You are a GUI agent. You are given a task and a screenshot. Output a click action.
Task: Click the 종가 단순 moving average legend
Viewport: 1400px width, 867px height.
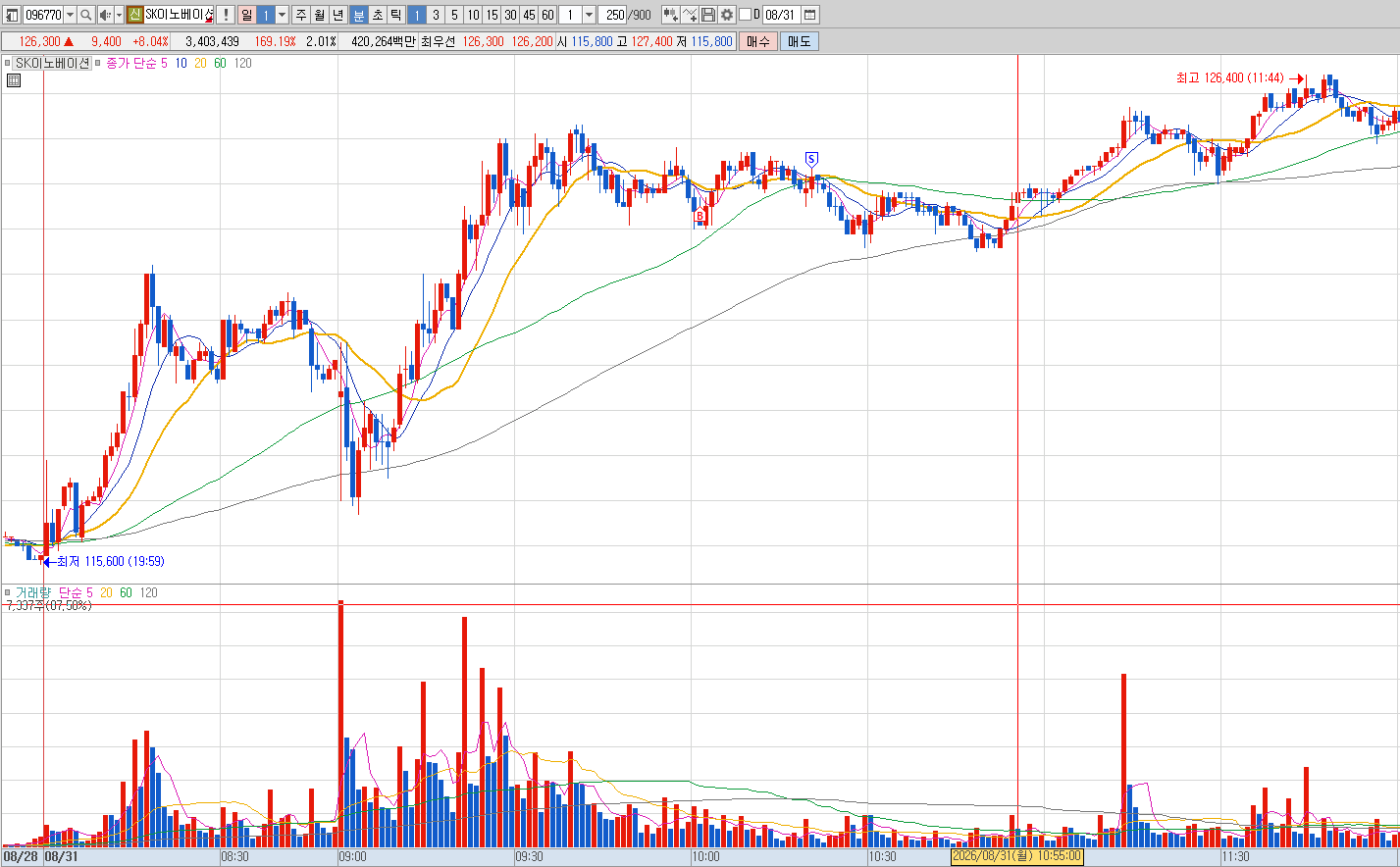[131, 63]
